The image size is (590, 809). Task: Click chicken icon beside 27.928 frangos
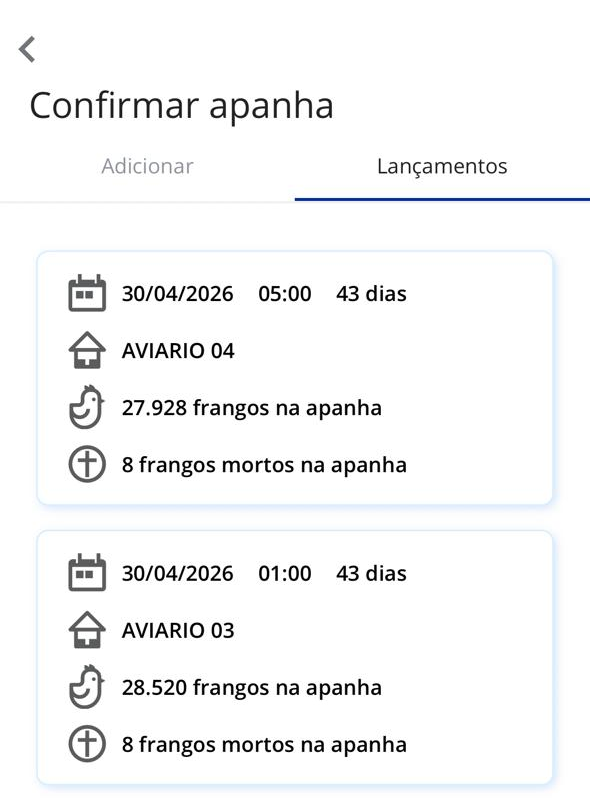coord(87,407)
